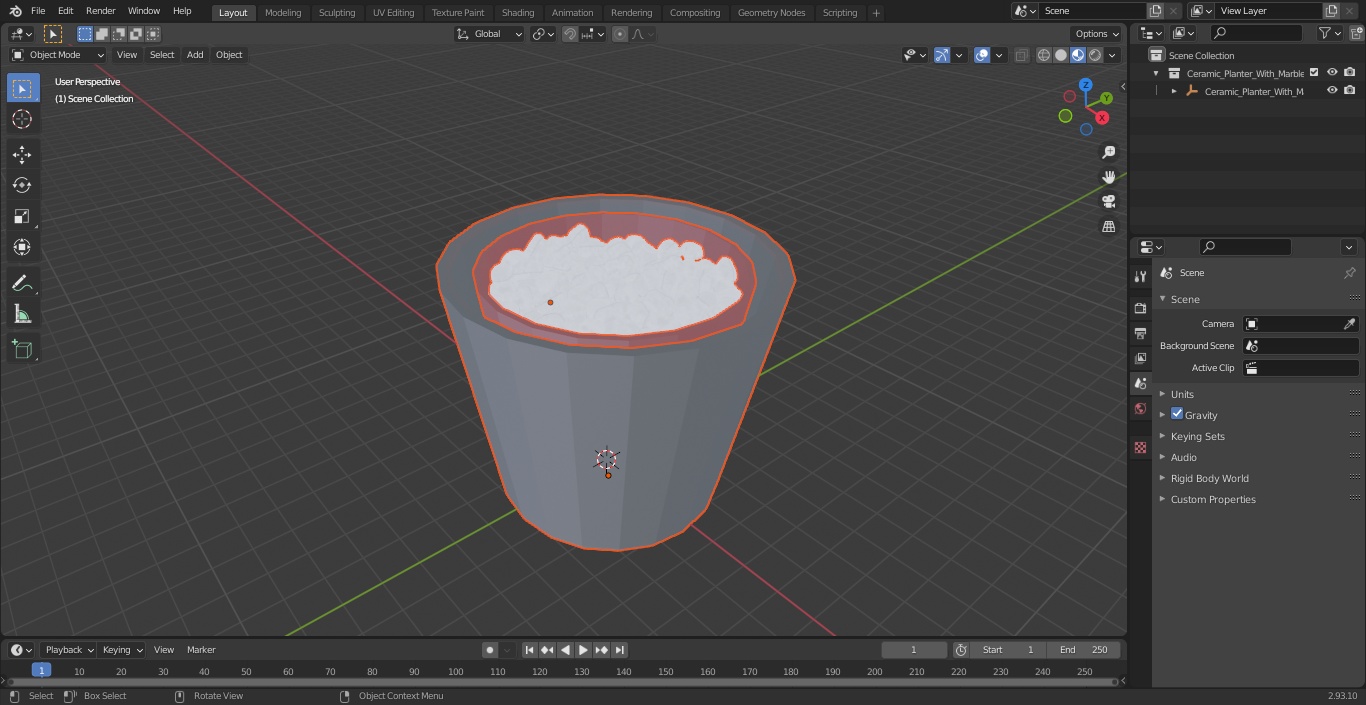The image size is (1366, 705).
Task: Switch to the Modeling workspace tab
Action: (x=283, y=13)
